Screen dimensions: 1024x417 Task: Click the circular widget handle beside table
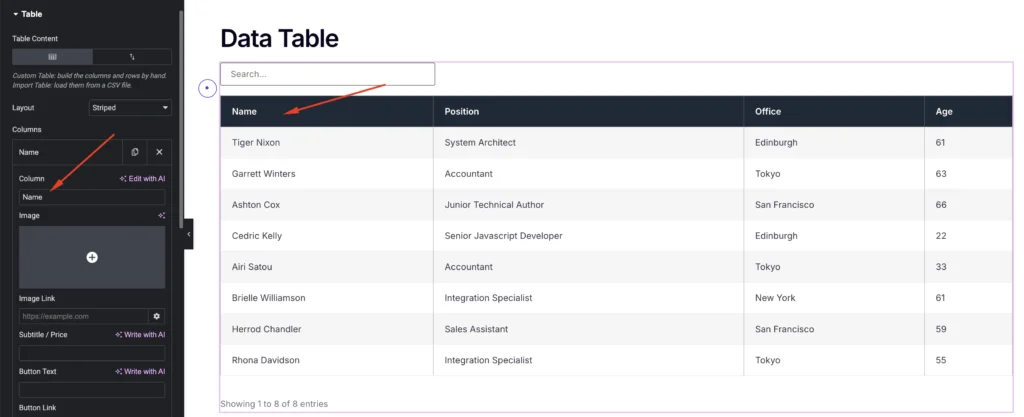(207, 87)
